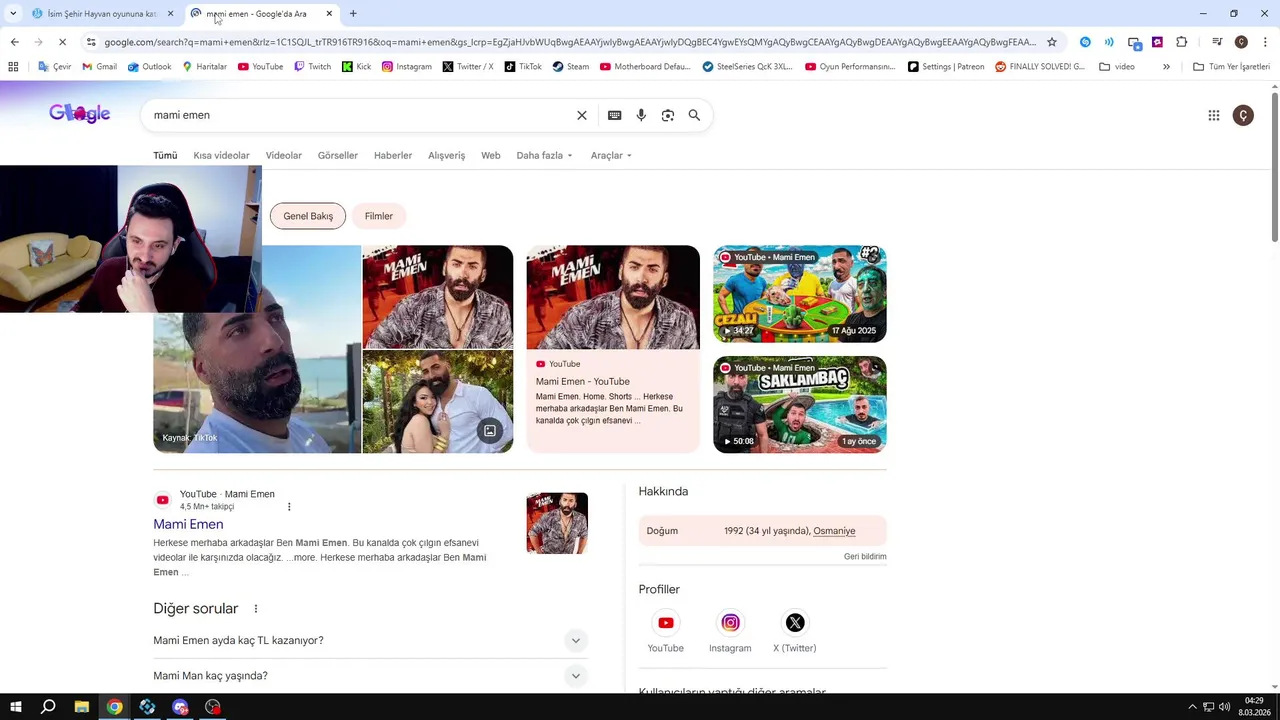Open Windows taskbar search

[x=48, y=707]
